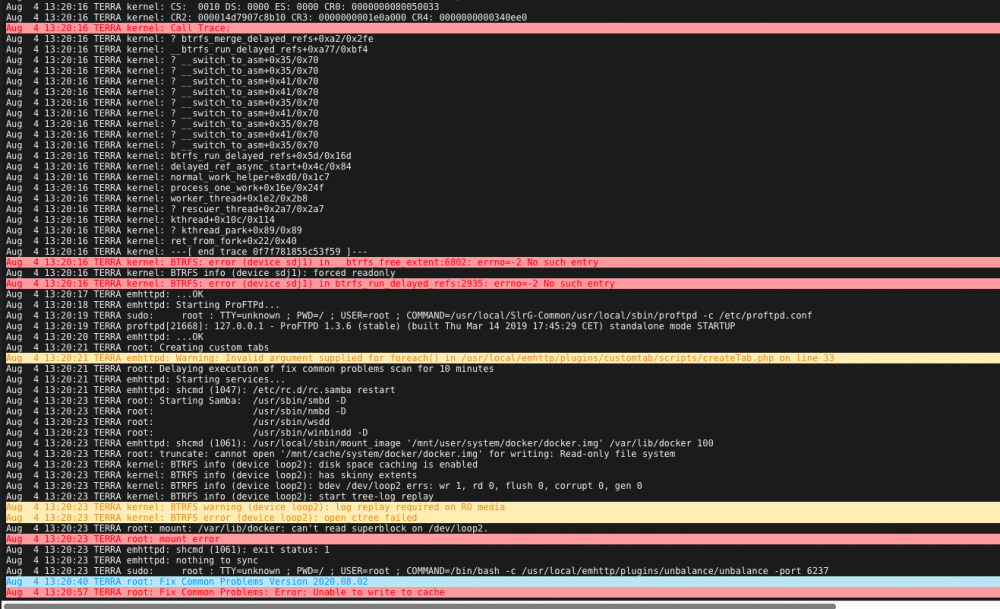Click the 'ret_from_fork+0x22/0x40' line
The width and height of the screenshot is (1000, 609).
151,241
